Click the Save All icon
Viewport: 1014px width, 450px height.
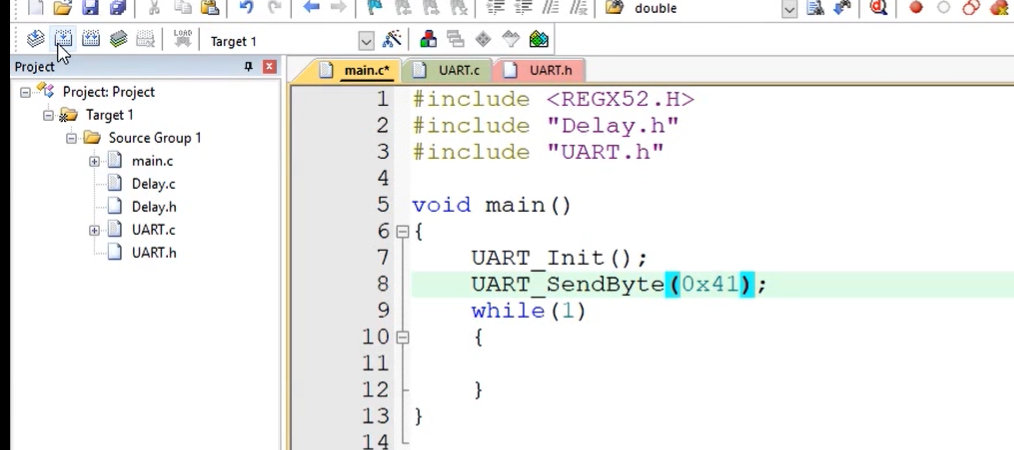click(x=118, y=7)
